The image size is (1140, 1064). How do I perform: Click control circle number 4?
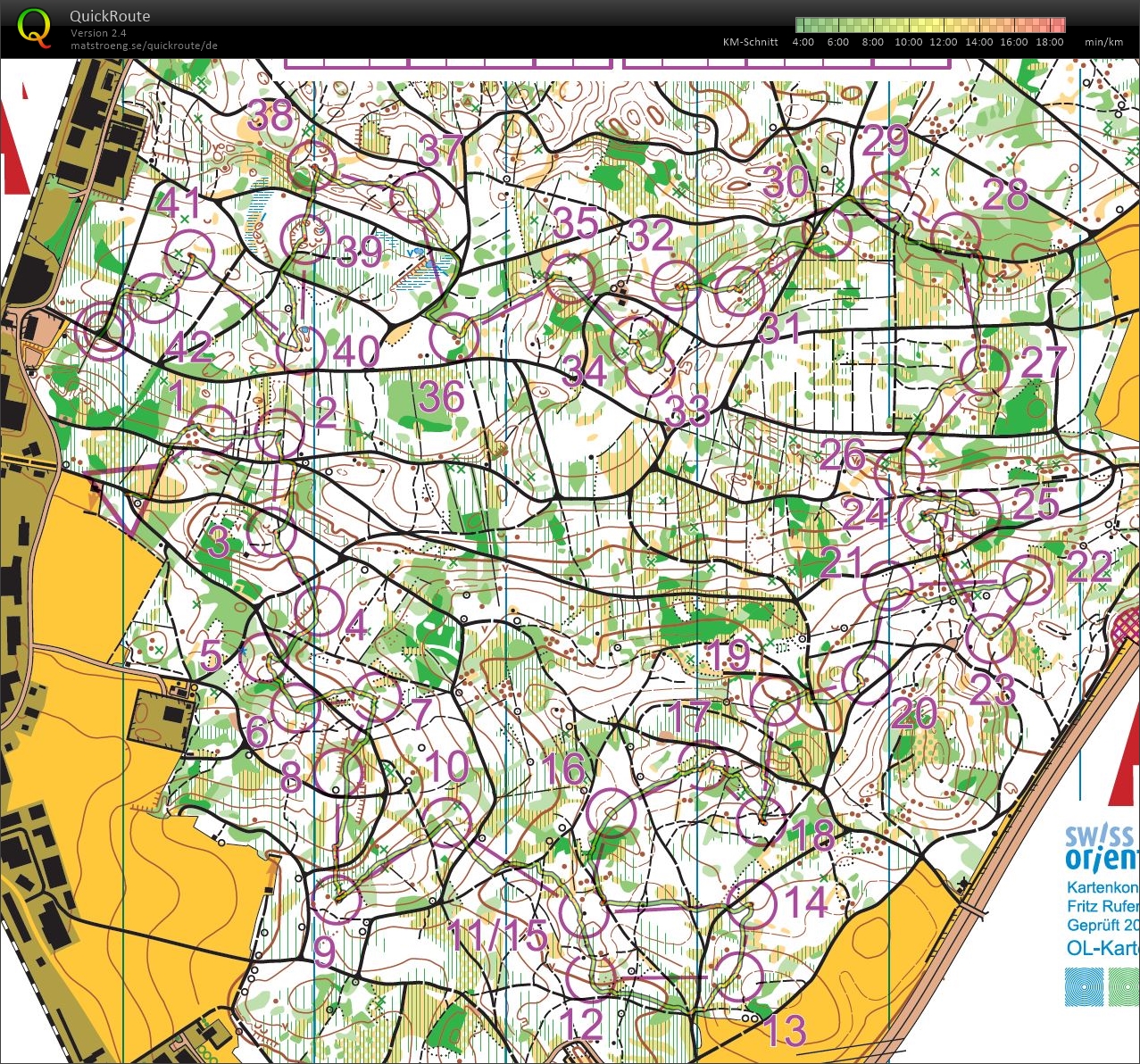point(320,611)
